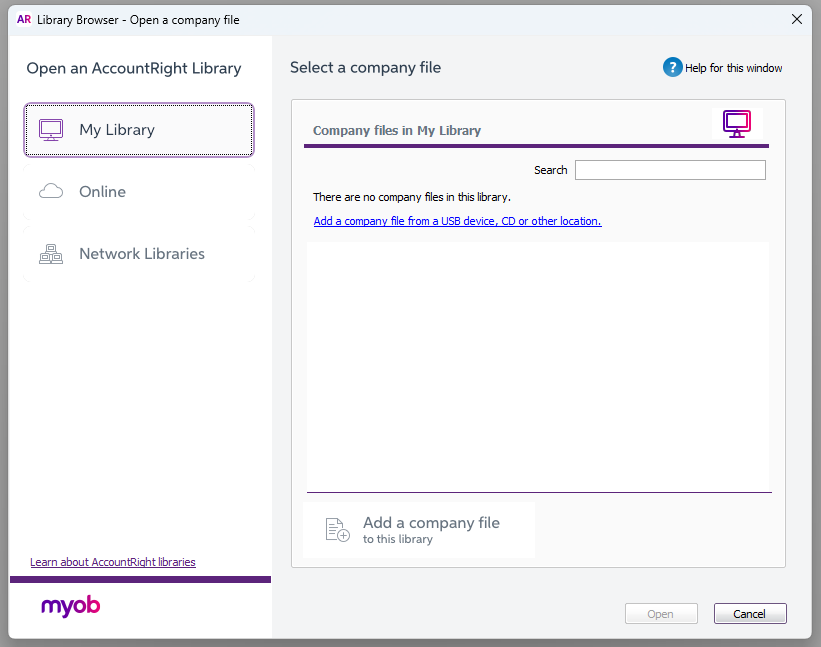
Task: Select the My Library tab label
Action: pos(117,130)
